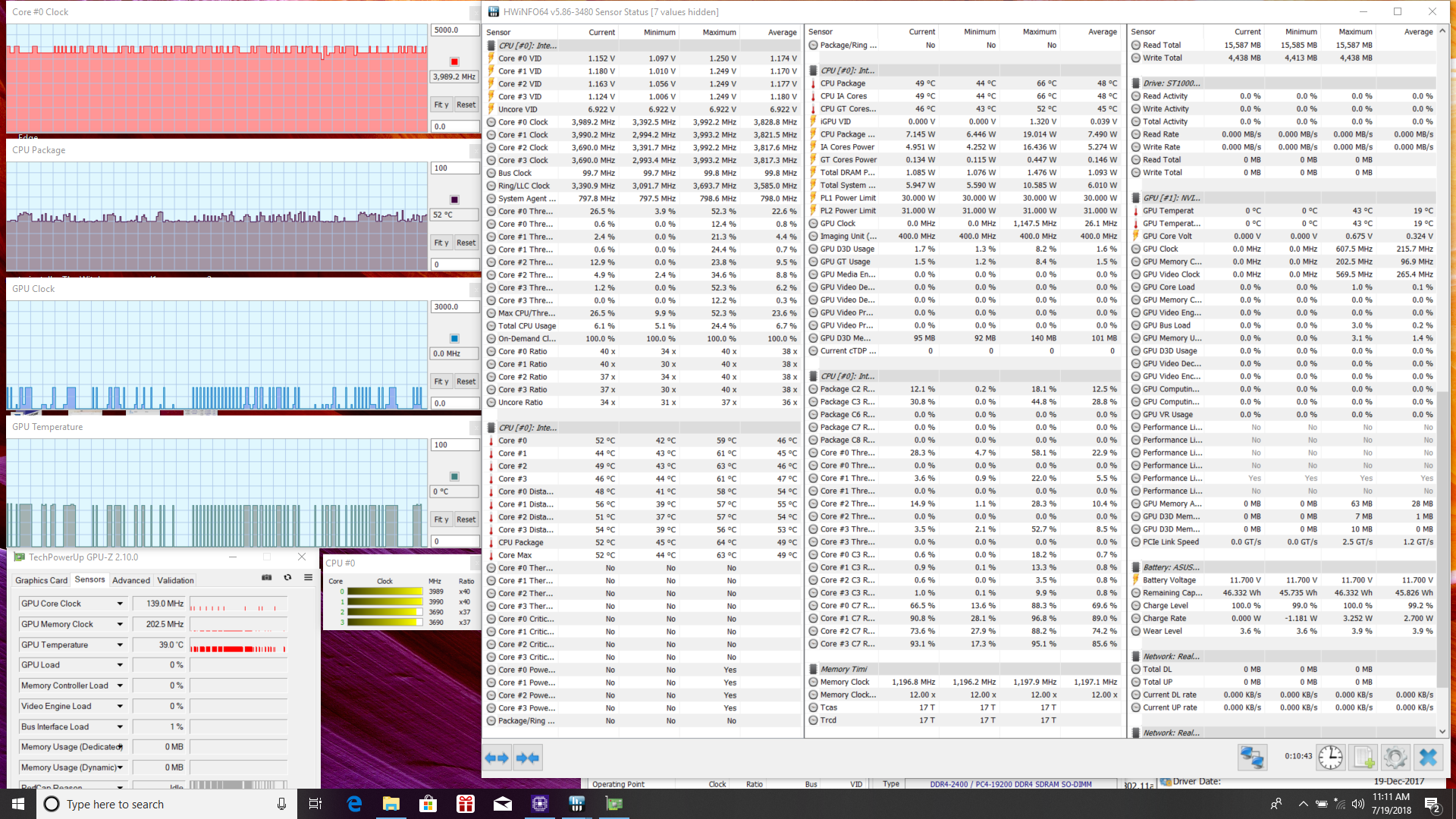Screen dimensions: 1456x819
Task: Click the GPU-Z refresh icon
Action: 287,578
